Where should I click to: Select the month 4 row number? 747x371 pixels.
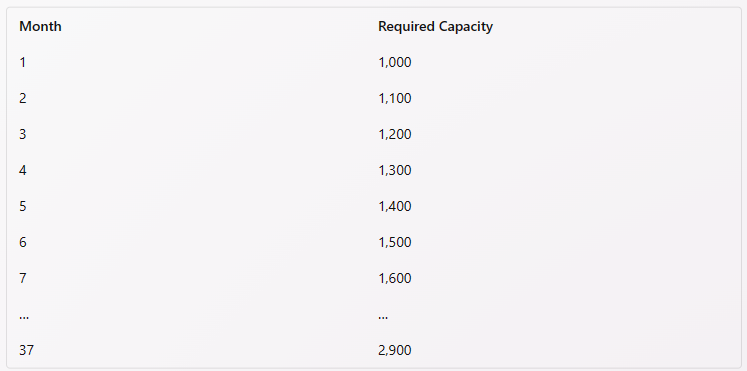(x=22, y=170)
